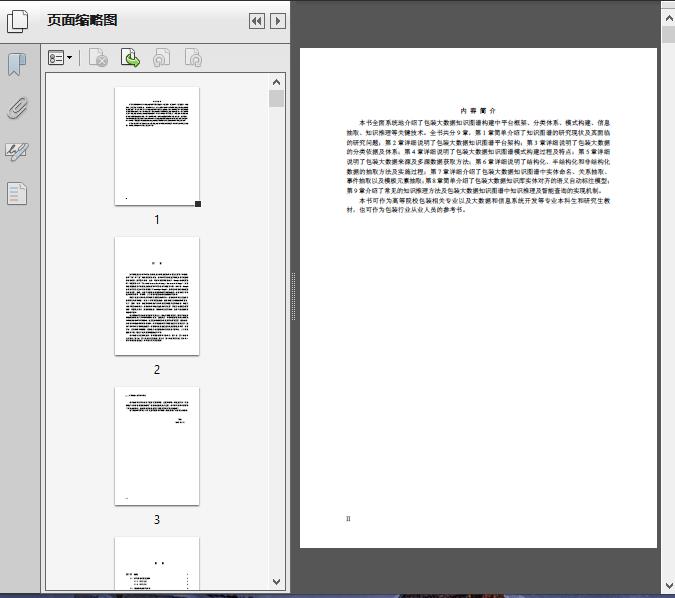
Task: Click the right-arrow expand button in panel header
Action: (x=278, y=21)
